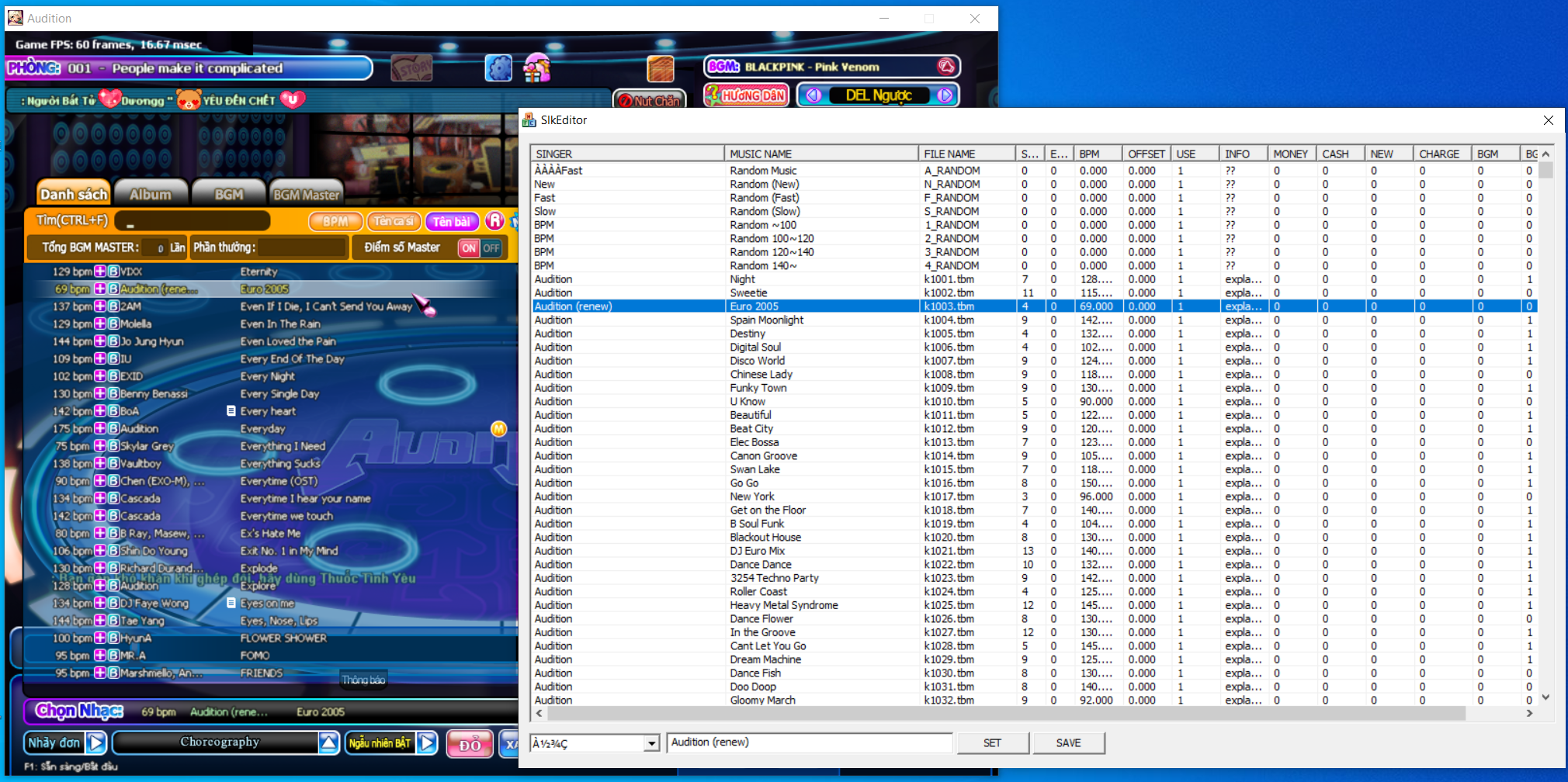Sort table by MUSIC NAME column header
The width and height of the screenshot is (1568, 782).
pos(821,154)
